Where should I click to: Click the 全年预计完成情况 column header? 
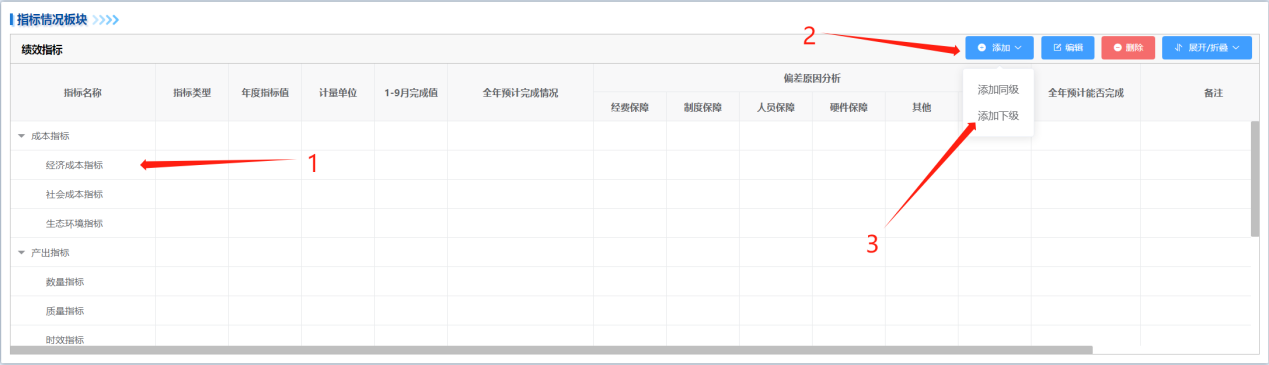[x=520, y=92]
